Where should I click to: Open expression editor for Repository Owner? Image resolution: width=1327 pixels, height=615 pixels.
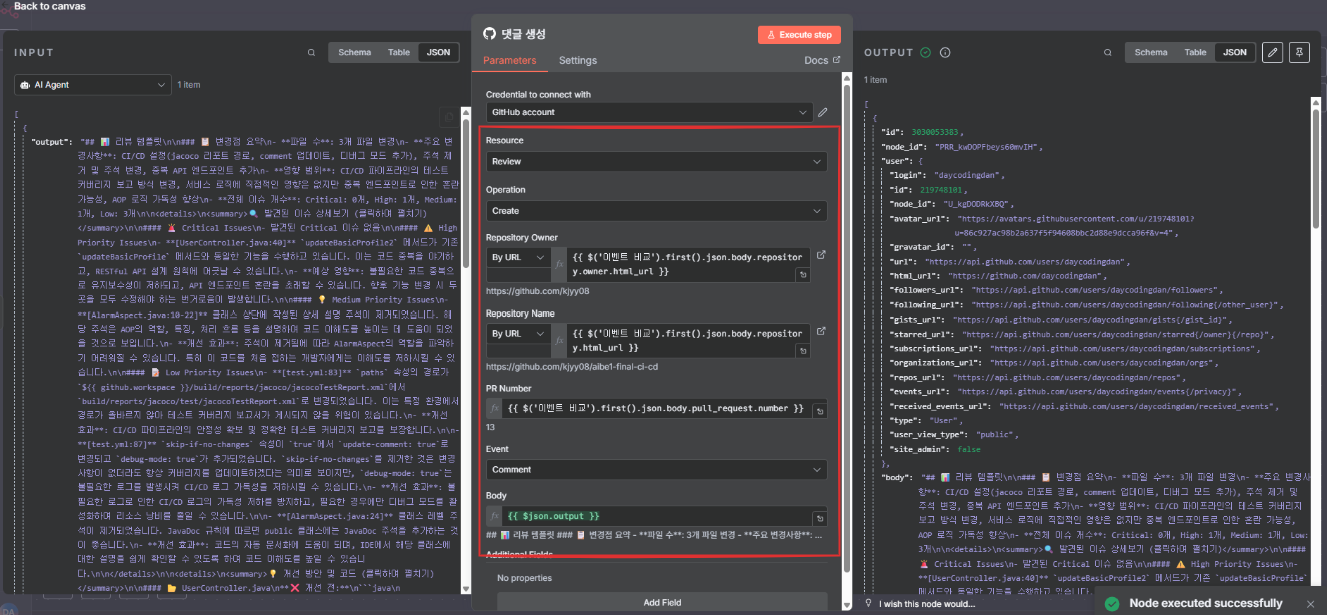(805, 273)
